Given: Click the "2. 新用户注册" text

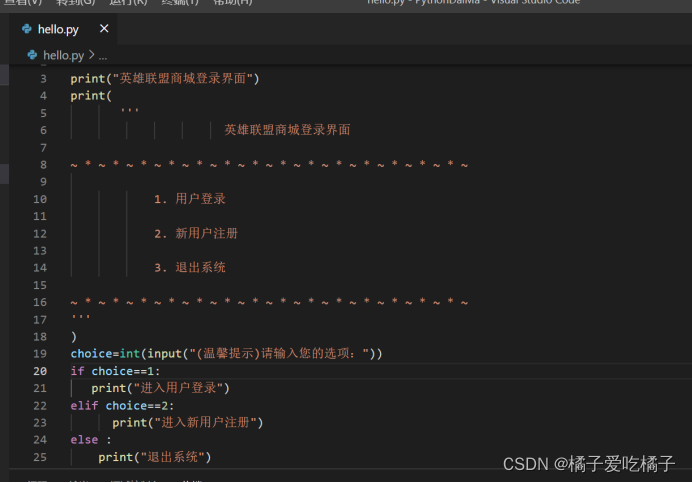Looking at the screenshot, I should tap(196, 233).
